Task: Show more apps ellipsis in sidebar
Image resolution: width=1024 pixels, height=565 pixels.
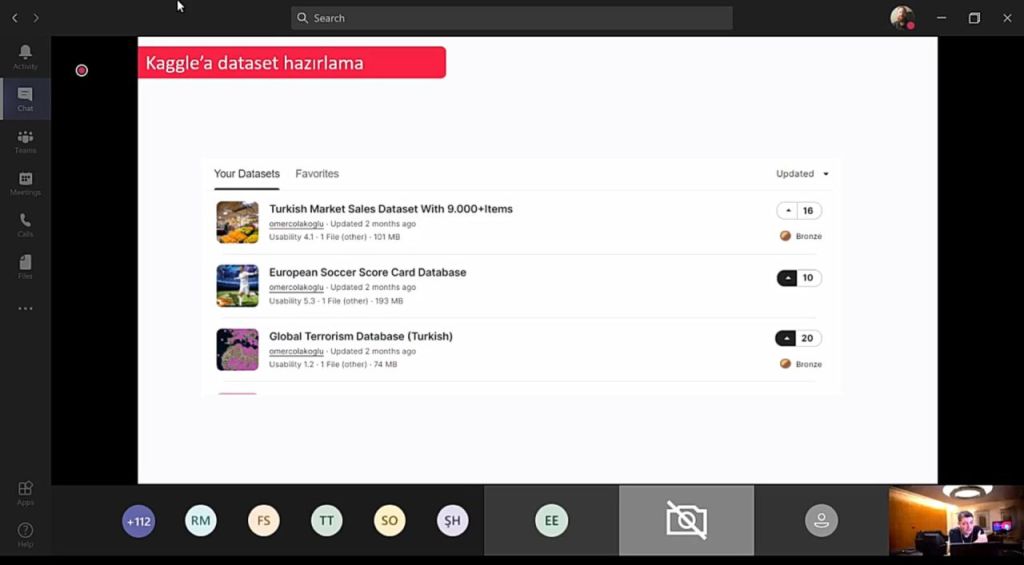Action: click(25, 308)
